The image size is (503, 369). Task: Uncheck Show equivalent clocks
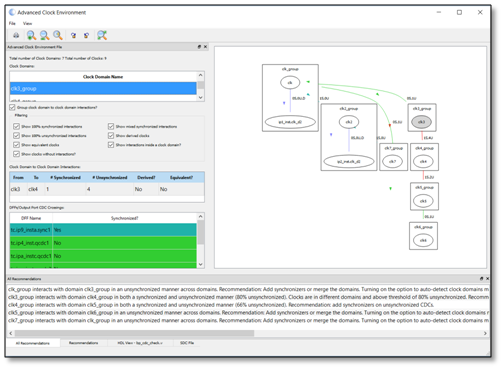click(16, 145)
